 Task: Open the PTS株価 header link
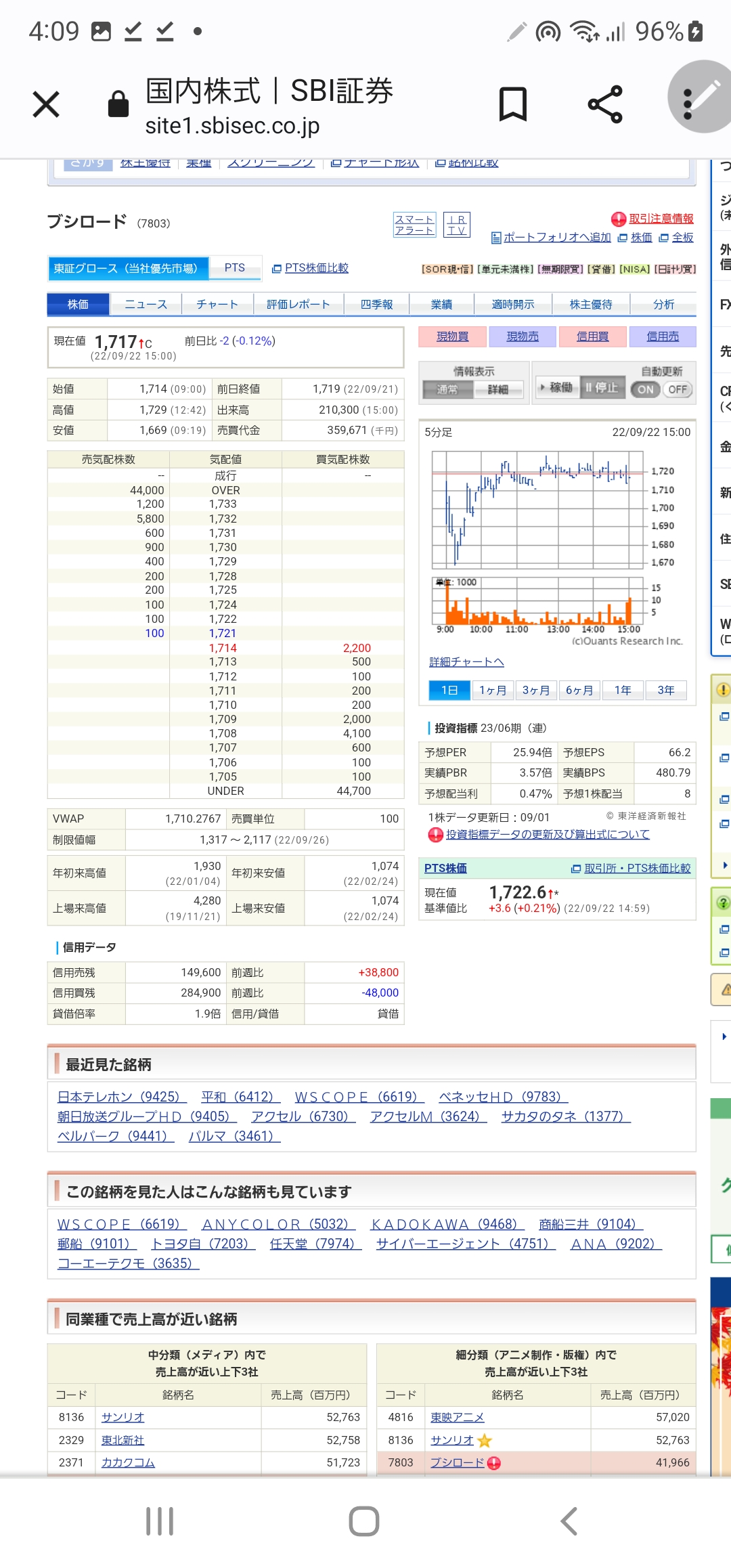point(445,869)
